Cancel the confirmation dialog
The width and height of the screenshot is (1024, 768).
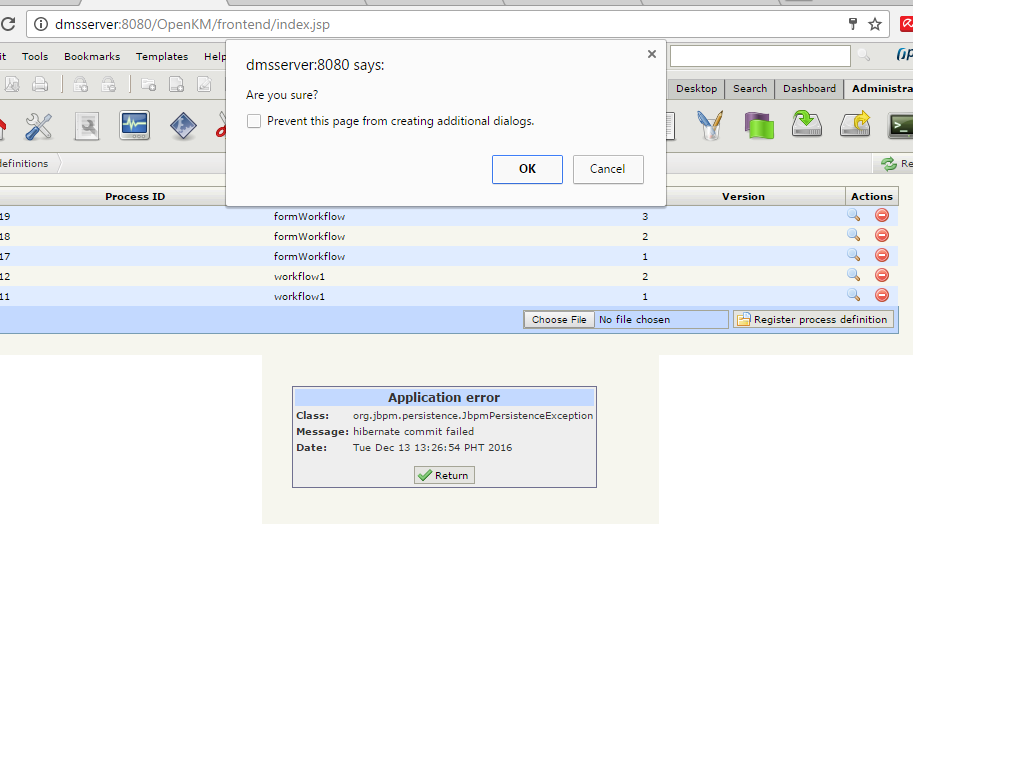click(x=607, y=169)
